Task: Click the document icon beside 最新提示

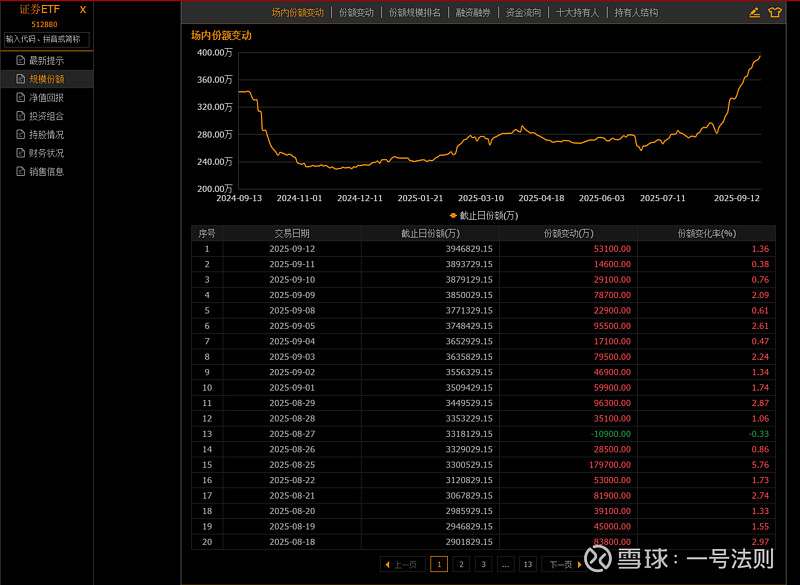Action: click(x=20, y=60)
